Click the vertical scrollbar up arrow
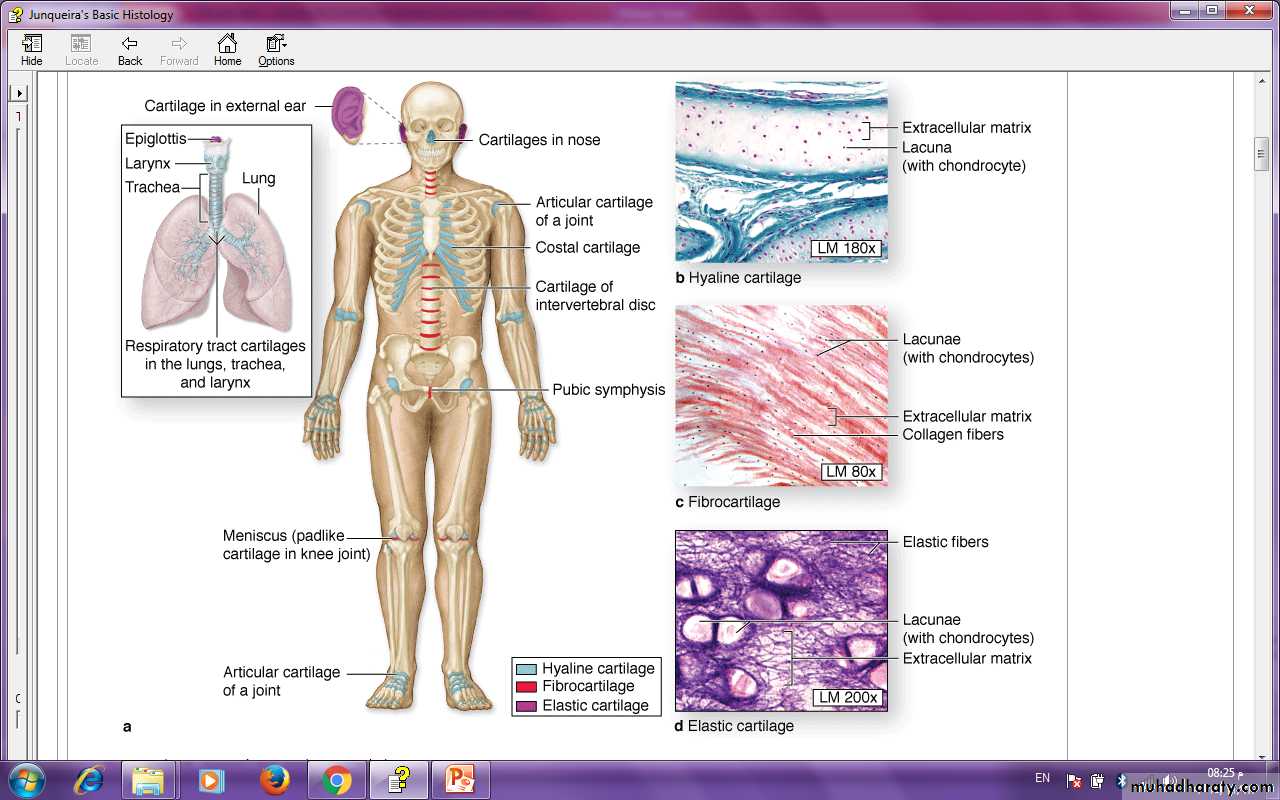Viewport: 1280px width, 800px height. click(x=1261, y=81)
